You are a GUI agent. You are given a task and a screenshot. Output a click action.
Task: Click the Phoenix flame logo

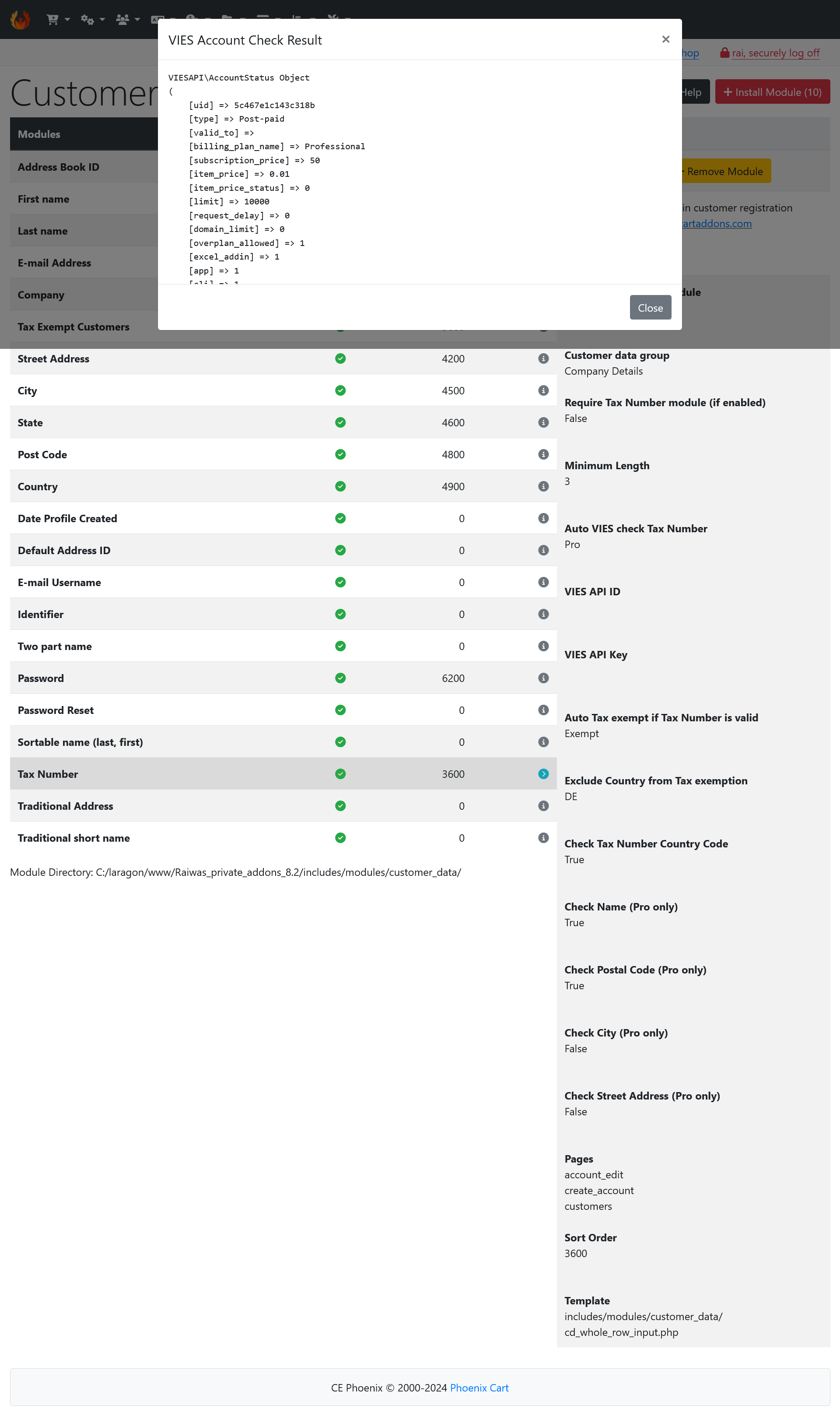(21, 19)
